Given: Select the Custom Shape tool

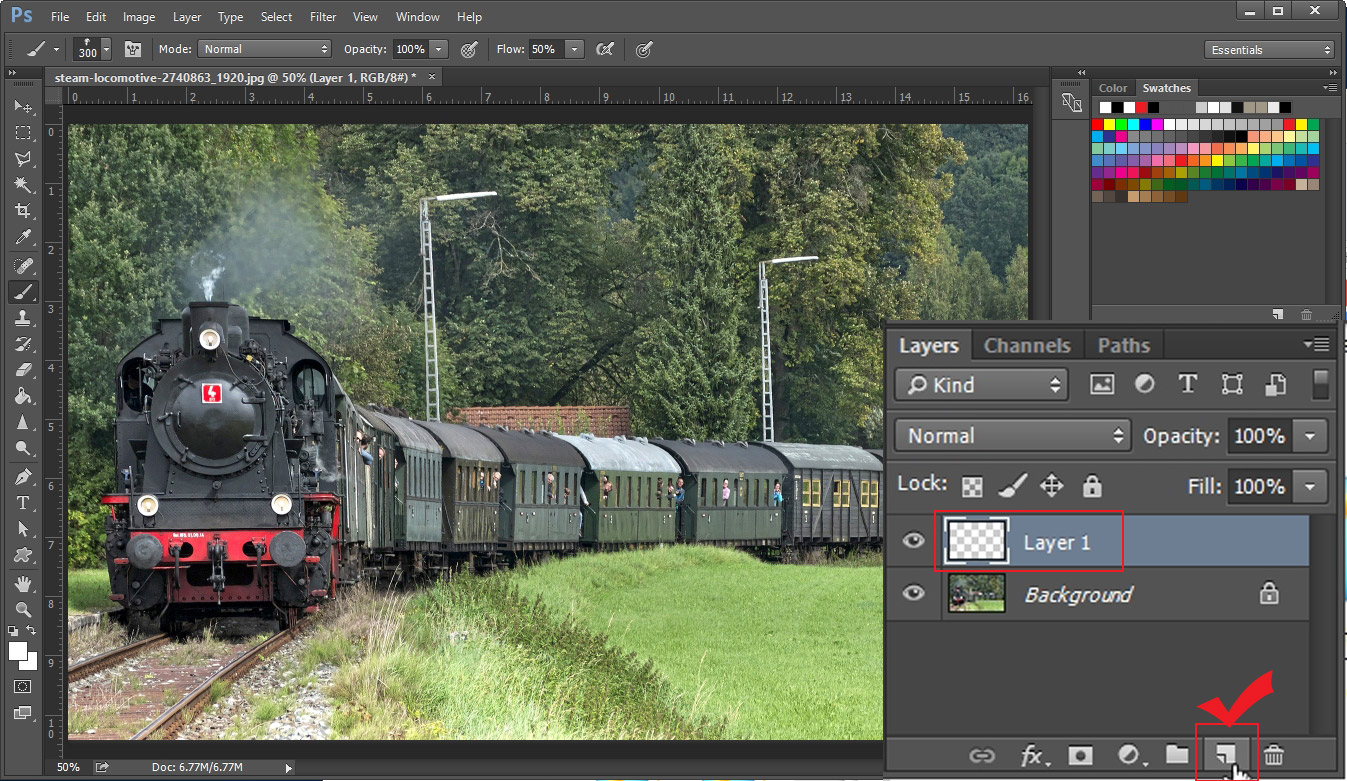Looking at the screenshot, I should pyautogui.click(x=23, y=555).
